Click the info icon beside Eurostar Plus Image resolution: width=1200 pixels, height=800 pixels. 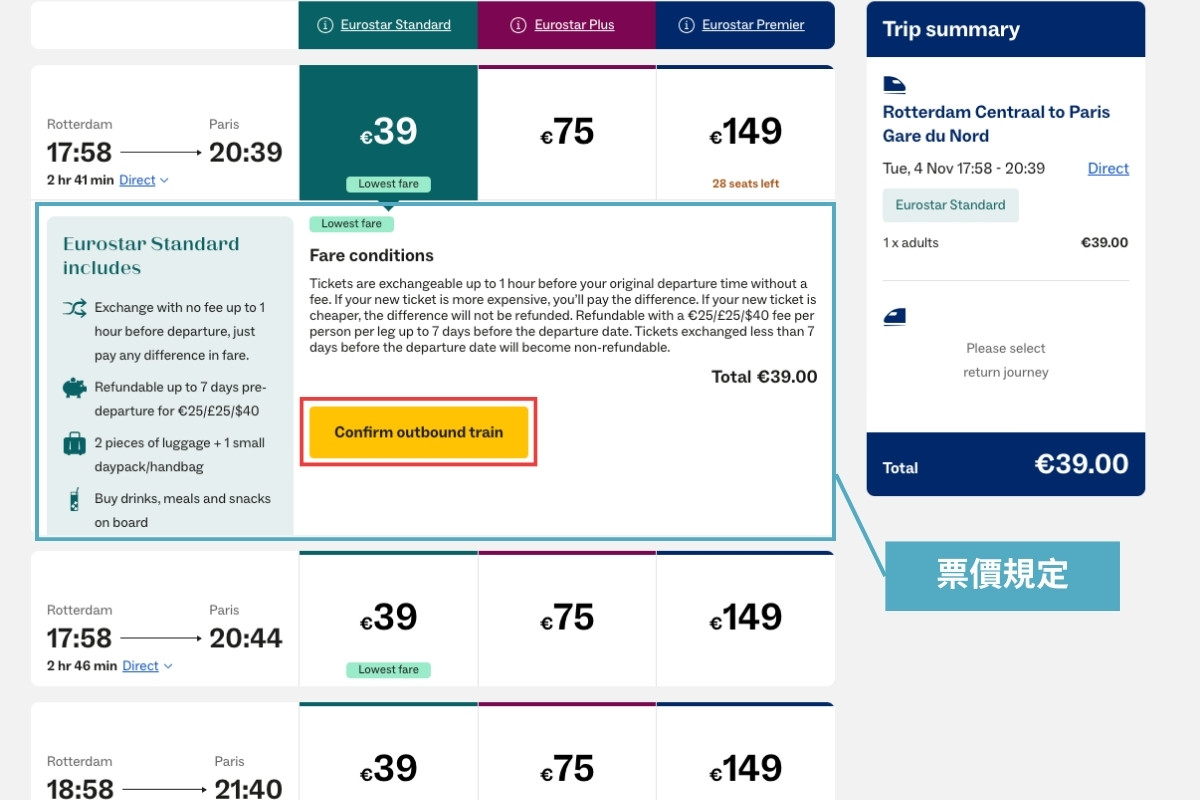tap(518, 25)
